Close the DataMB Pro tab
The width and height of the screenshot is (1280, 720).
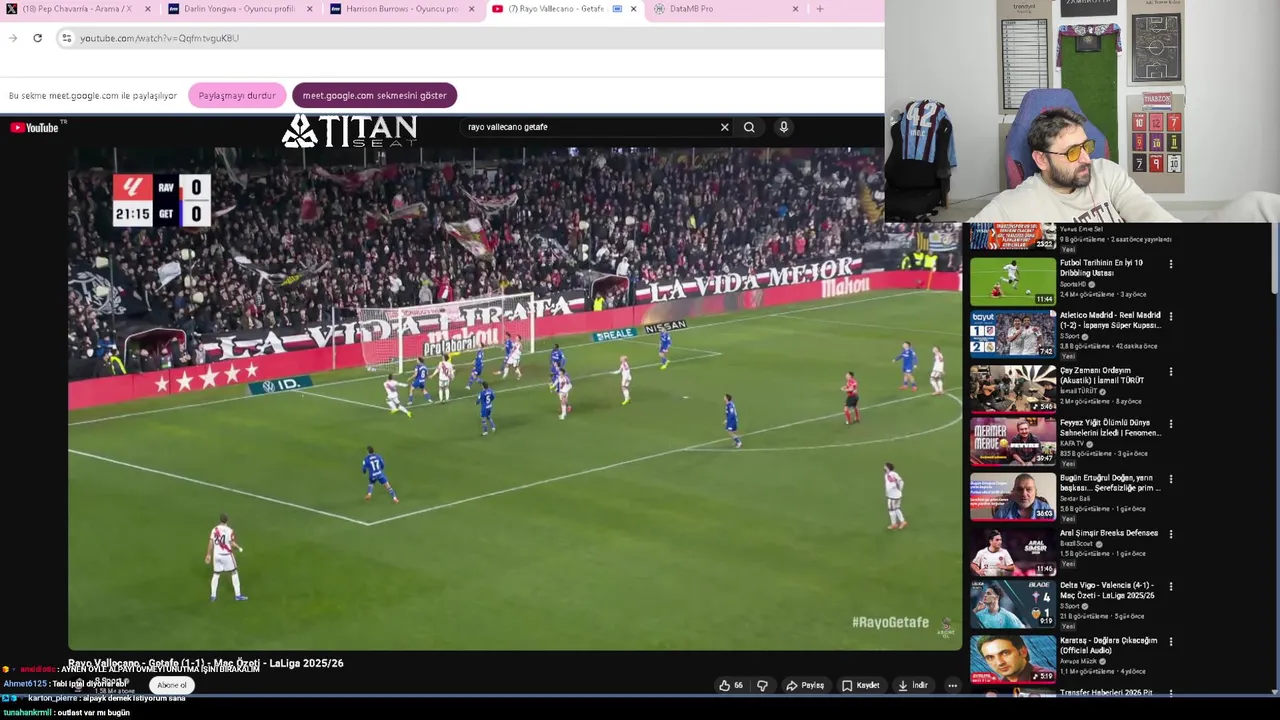pos(795,9)
